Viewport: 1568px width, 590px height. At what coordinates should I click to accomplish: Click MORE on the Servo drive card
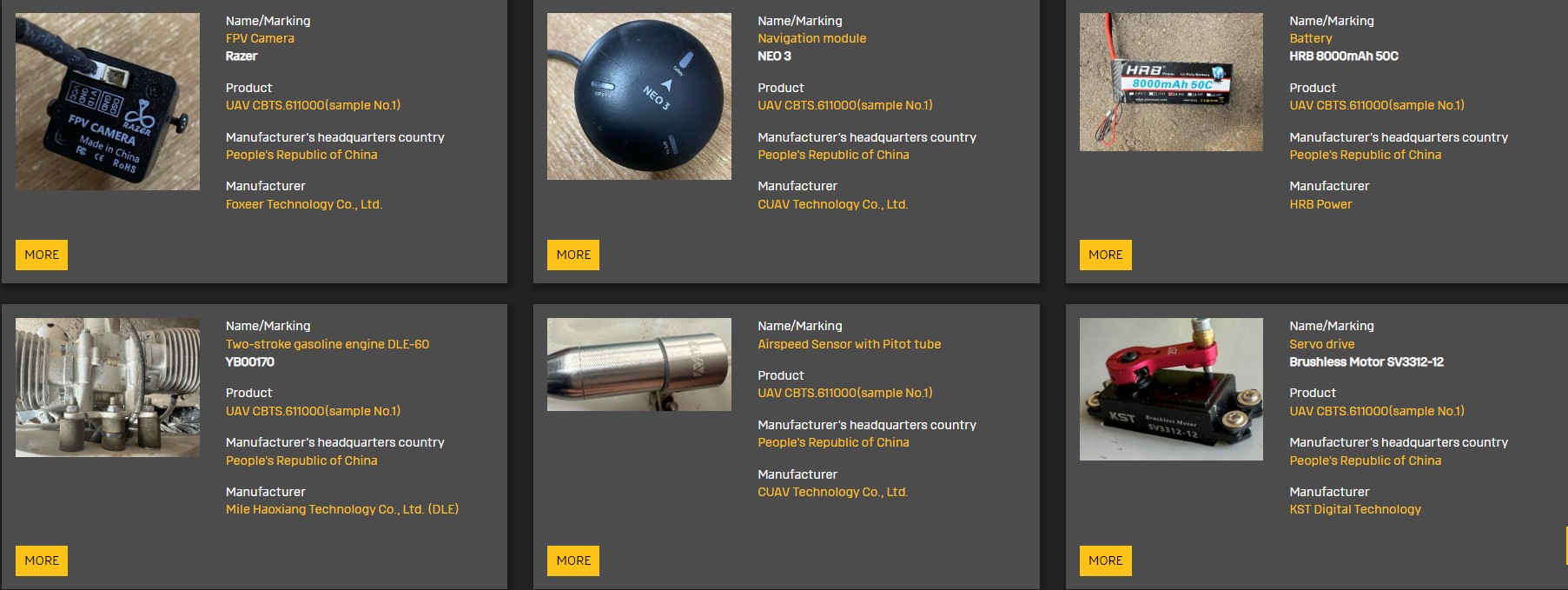coord(1105,560)
